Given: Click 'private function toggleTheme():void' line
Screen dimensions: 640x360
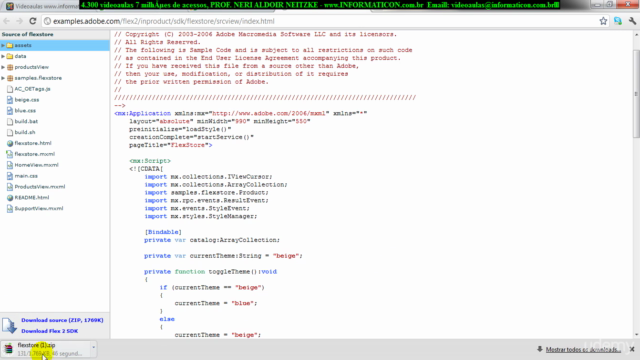Looking at the screenshot, I should pos(210,271).
